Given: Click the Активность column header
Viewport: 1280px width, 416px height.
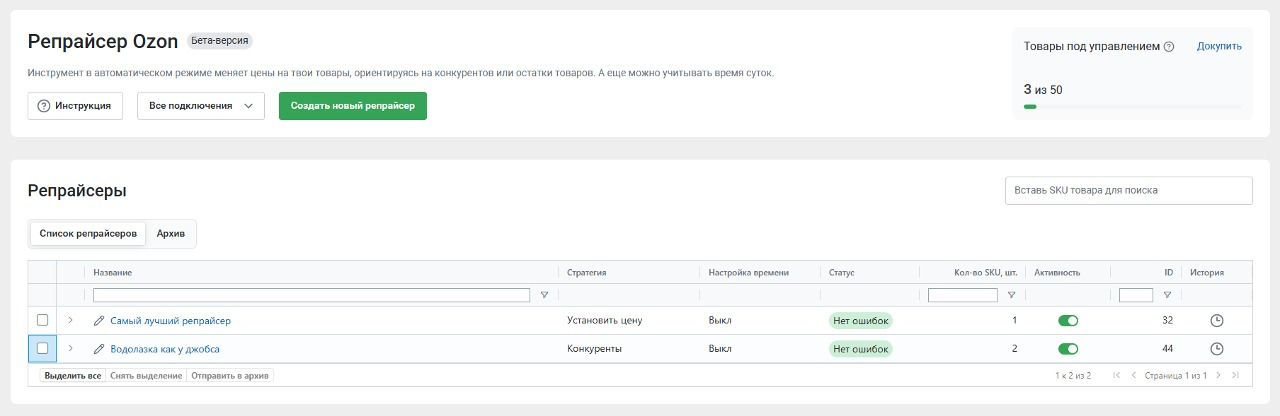Looking at the screenshot, I should pos(1057,273).
